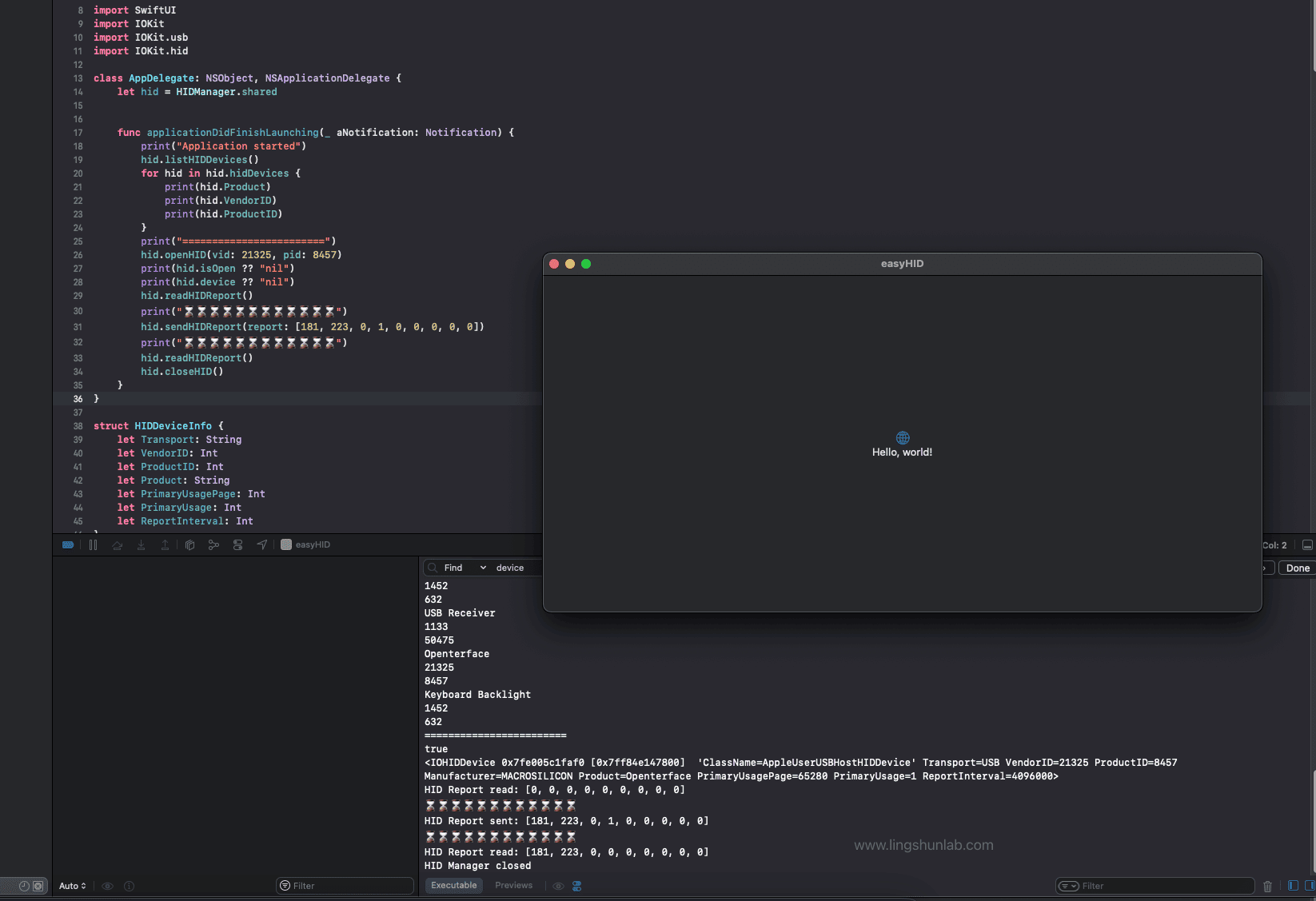Image resolution: width=1316 pixels, height=901 pixels.
Task: Click console output 'true'
Action: click(436, 749)
